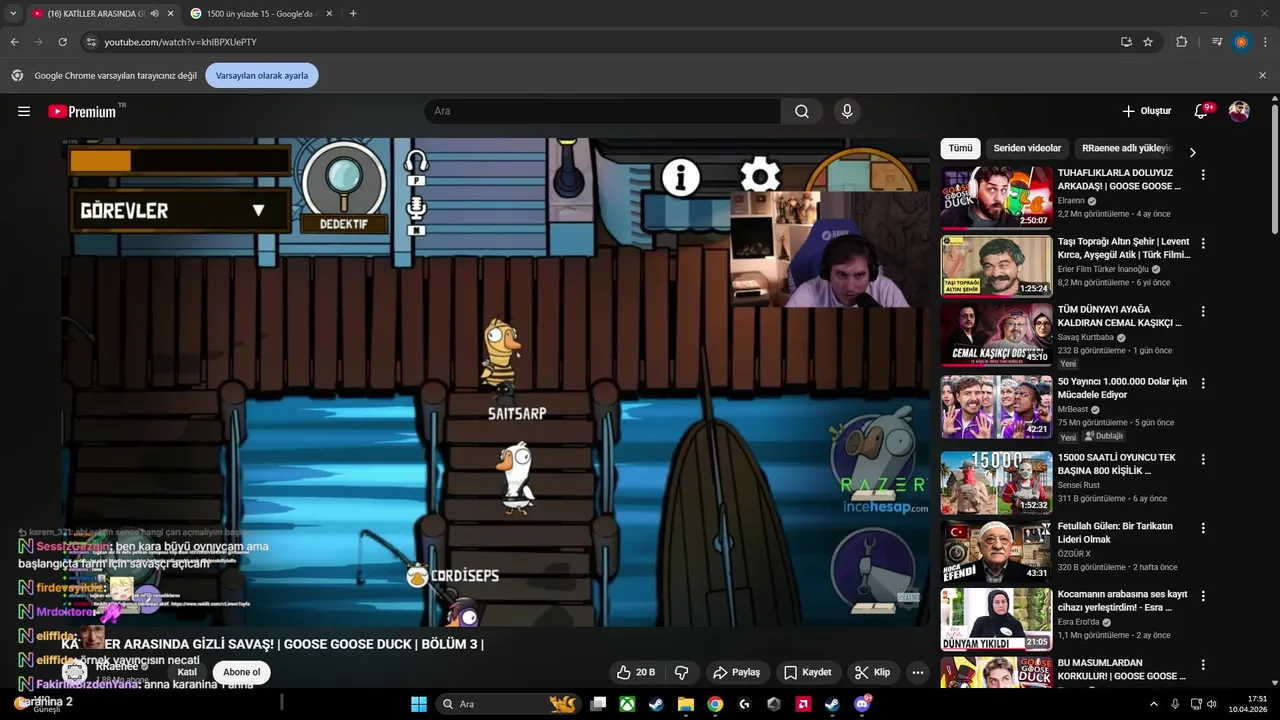Open media controls icon in toolbar
Image resolution: width=1280 pixels, height=720 pixels.
pos(1217,42)
